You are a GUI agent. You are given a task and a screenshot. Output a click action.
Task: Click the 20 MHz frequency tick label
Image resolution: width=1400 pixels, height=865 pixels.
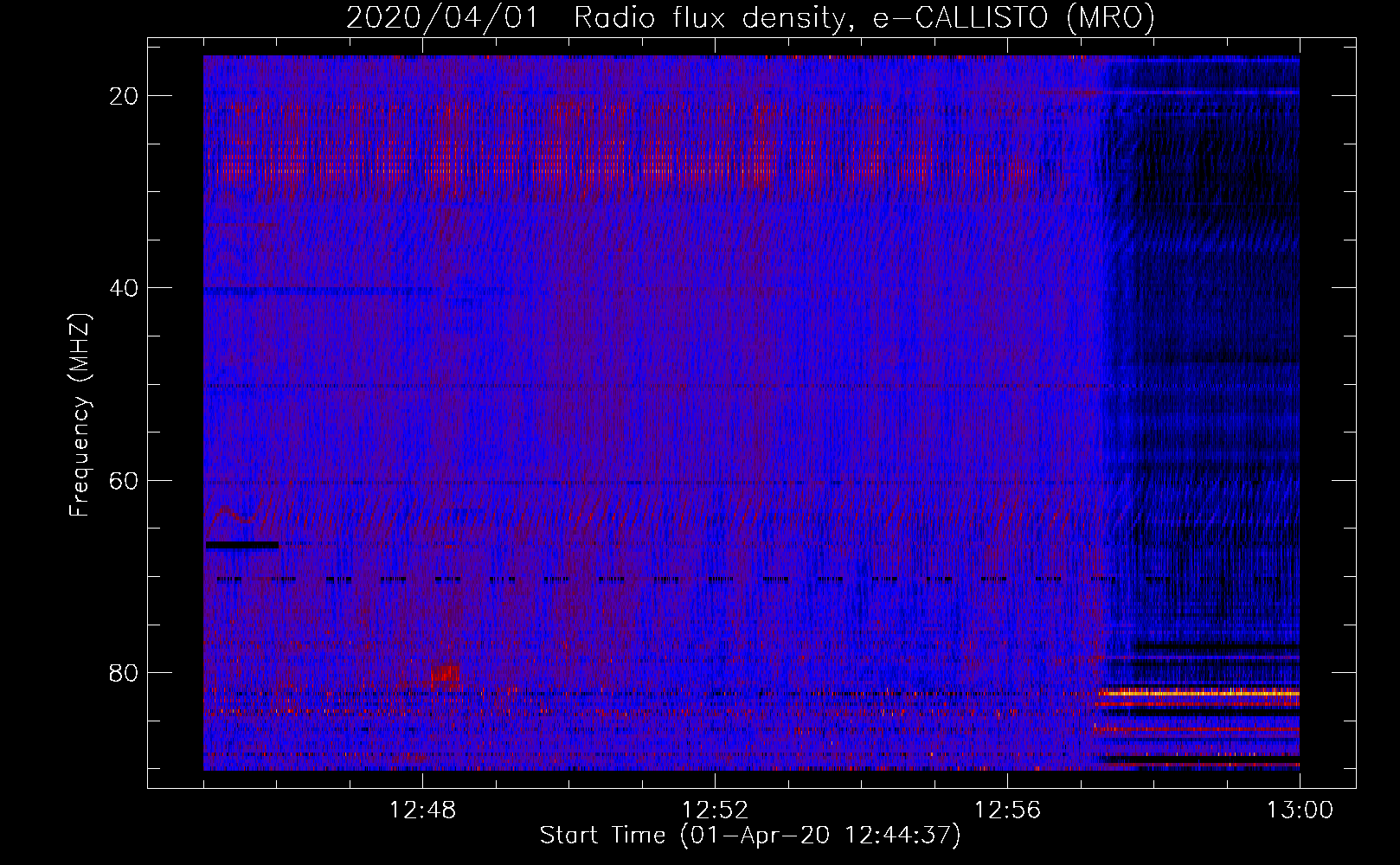tap(124, 96)
